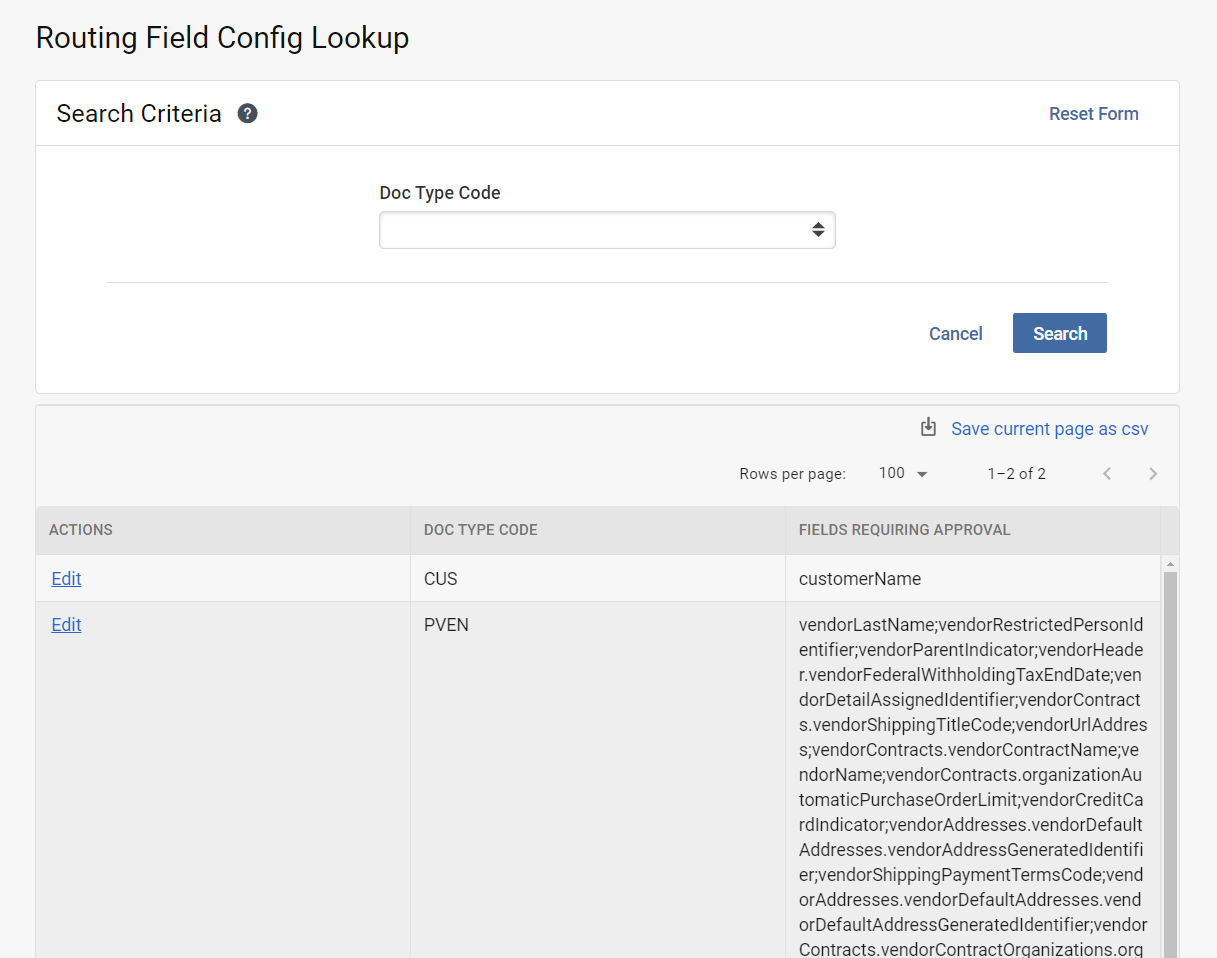Open the Doc Type Code dropdown
1217x958 pixels.
tap(607, 230)
